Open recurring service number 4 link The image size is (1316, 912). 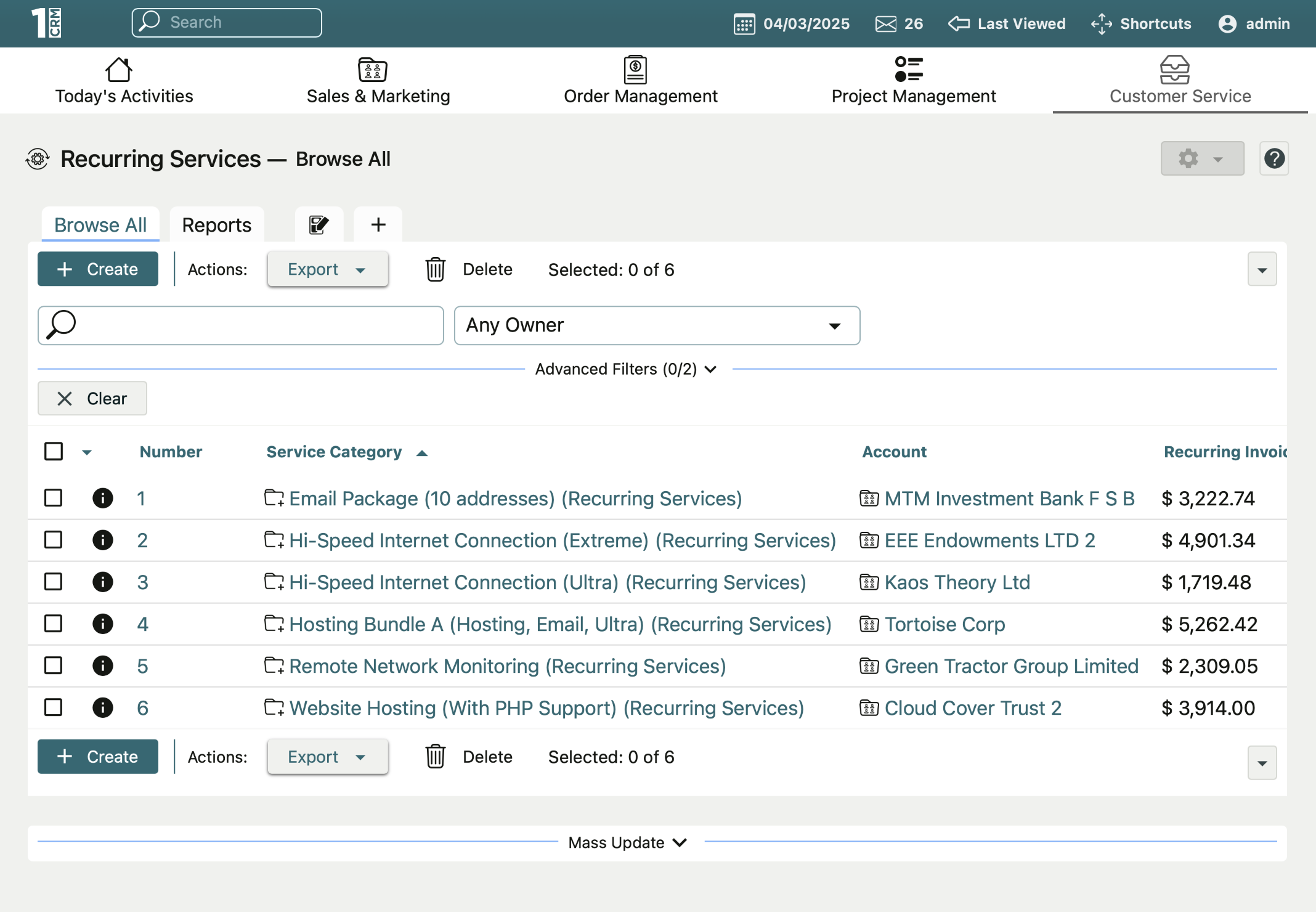click(142, 624)
